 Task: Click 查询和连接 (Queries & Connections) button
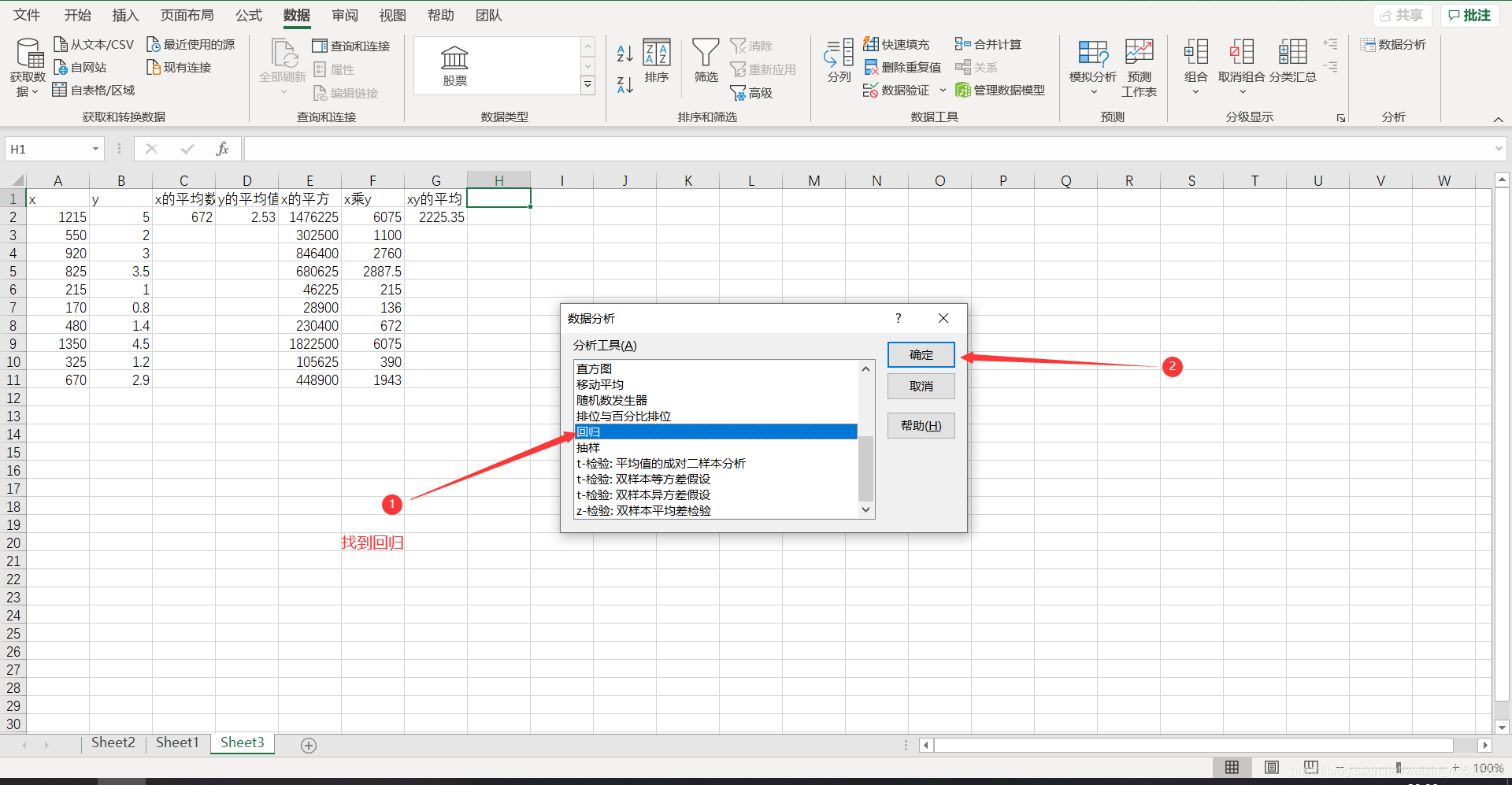351,46
